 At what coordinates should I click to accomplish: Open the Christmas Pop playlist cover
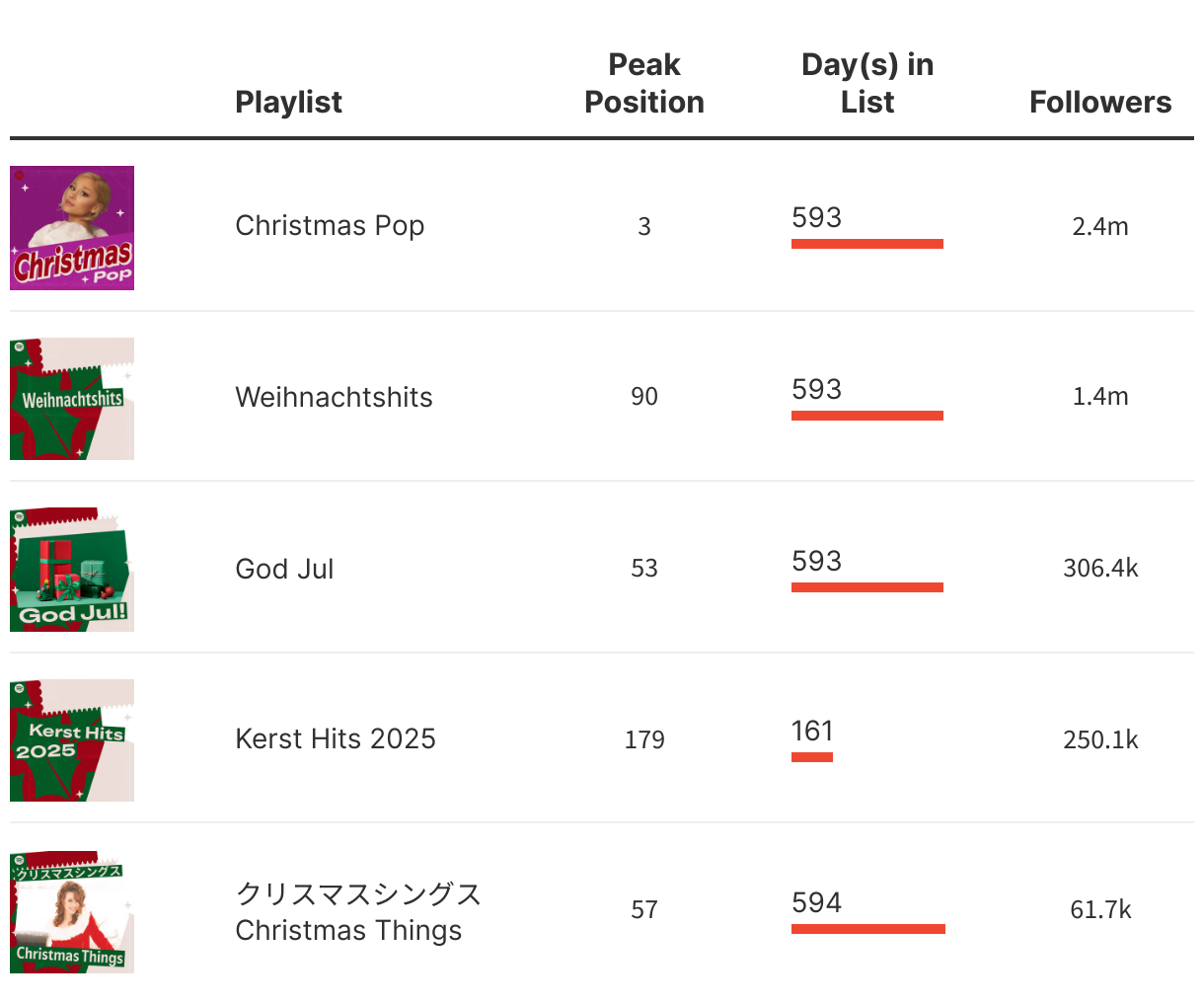72,228
